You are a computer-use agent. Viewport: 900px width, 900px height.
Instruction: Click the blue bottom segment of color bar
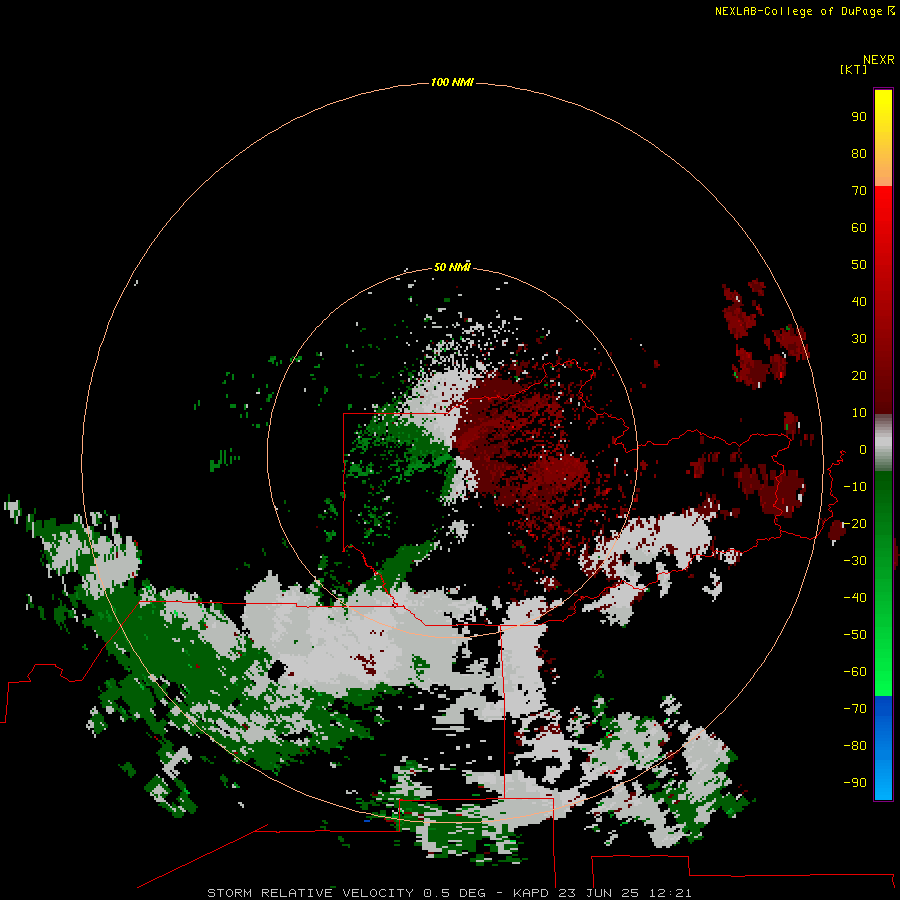[x=883, y=748]
